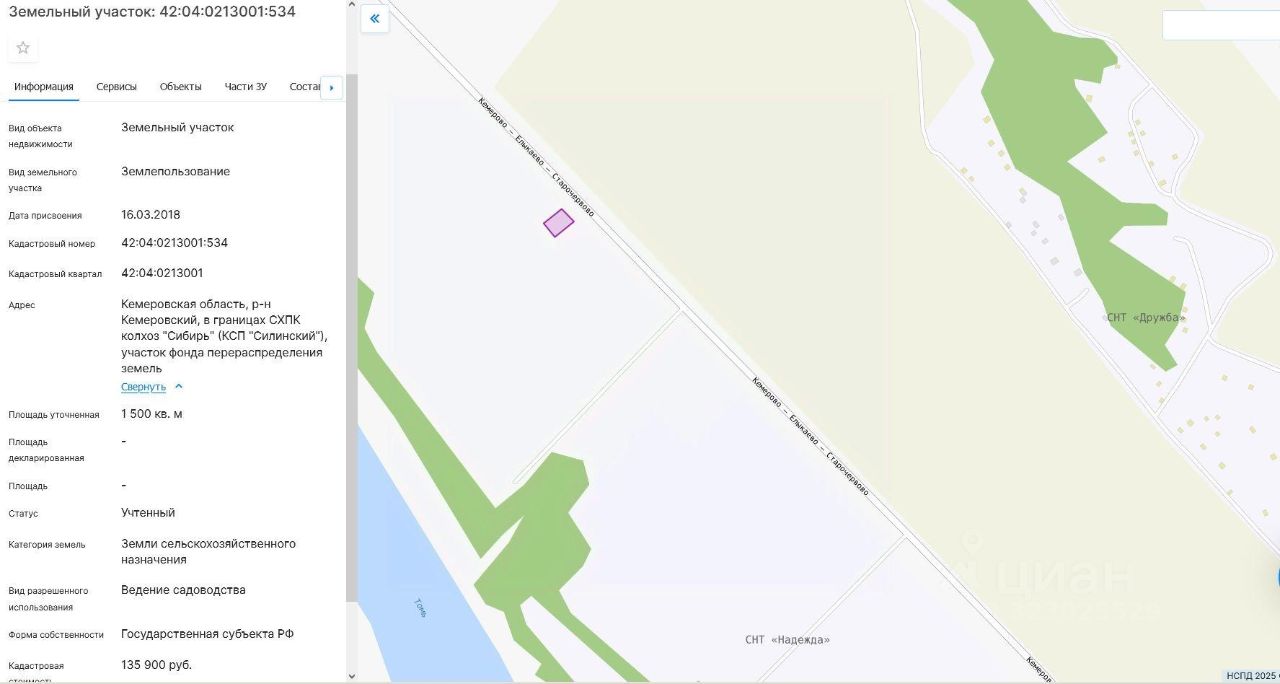Click the СНТ «Дружба» label on map
The height and width of the screenshot is (684, 1280).
coord(1146,318)
